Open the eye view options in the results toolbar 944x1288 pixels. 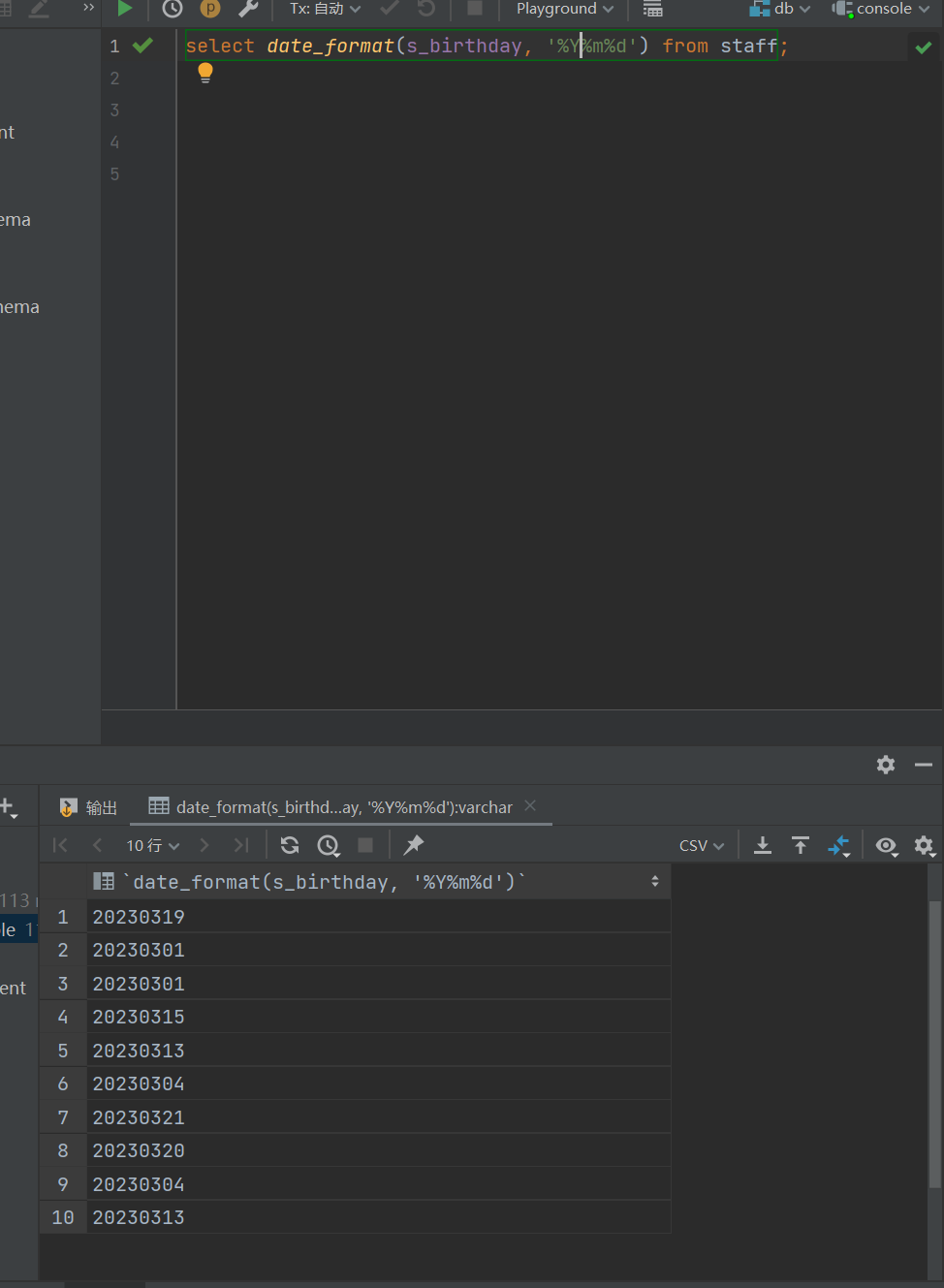[887, 845]
